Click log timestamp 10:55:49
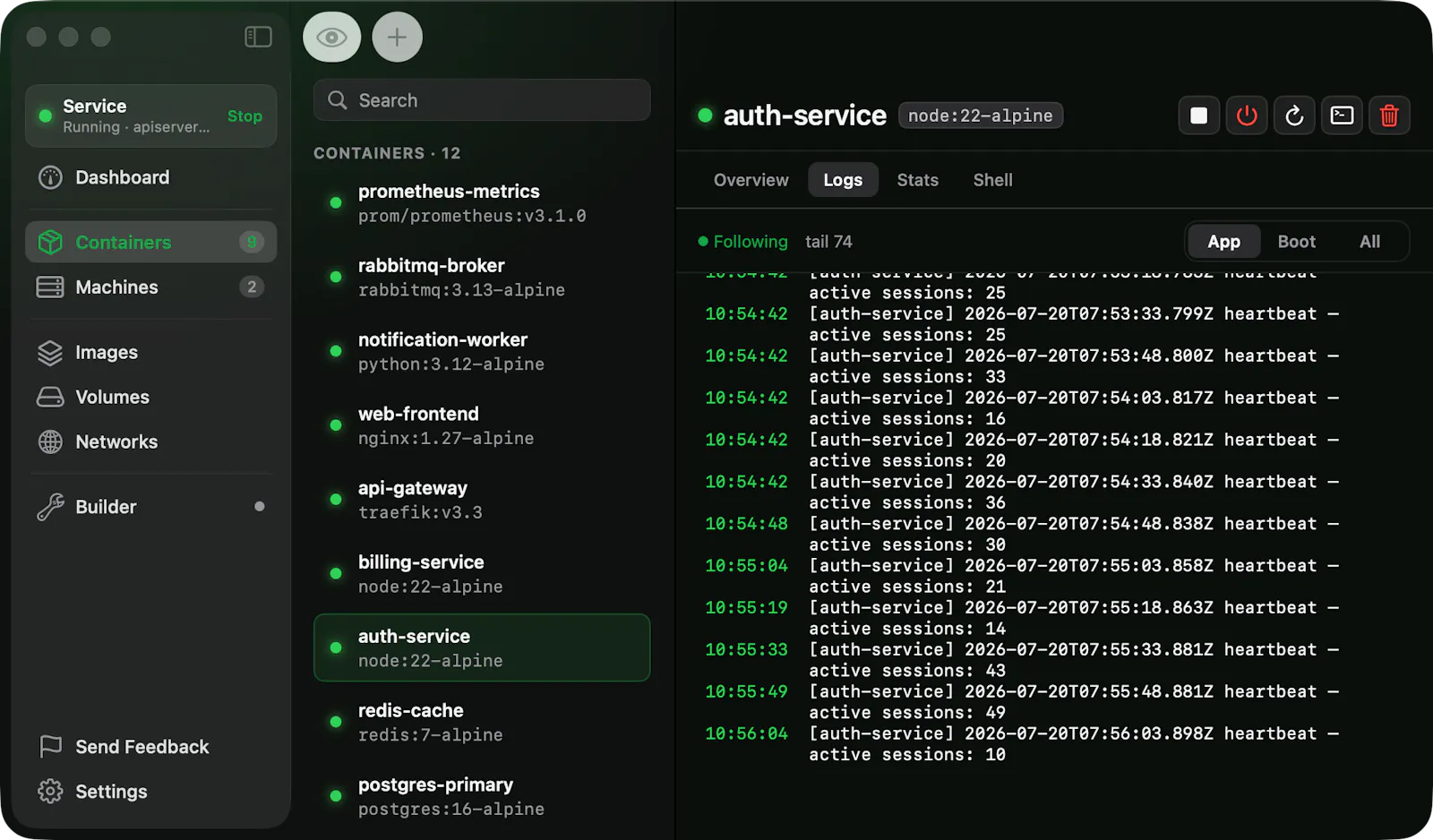Screen dimensions: 1433x840 pyautogui.click(x=746, y=691)
